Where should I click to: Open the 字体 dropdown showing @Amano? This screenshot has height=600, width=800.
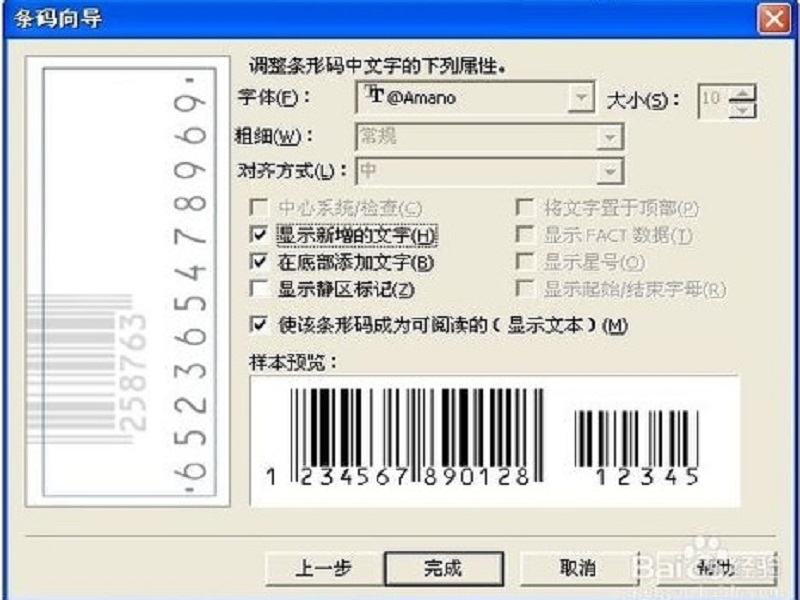point(581,97)
